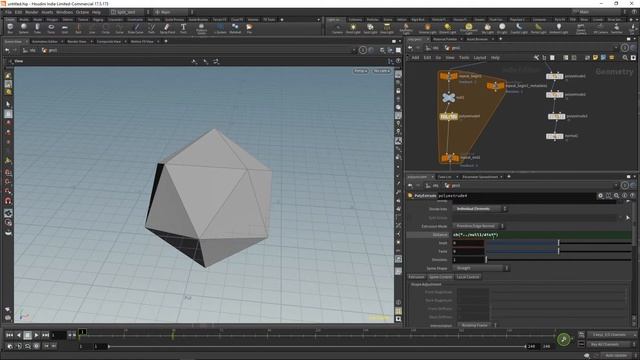Open Layout menu in network editor
This screenshot has width=640, height=360.
[x=480, y=58]
